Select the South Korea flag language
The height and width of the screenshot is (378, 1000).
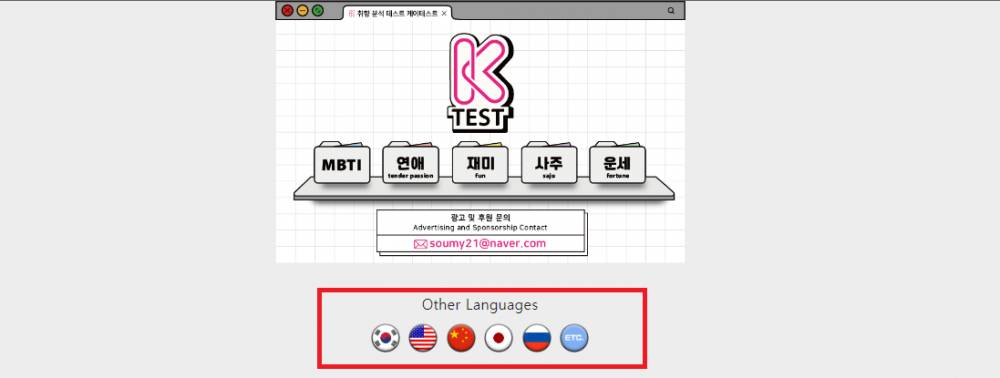pyautogui.click(x=385, y=338)
